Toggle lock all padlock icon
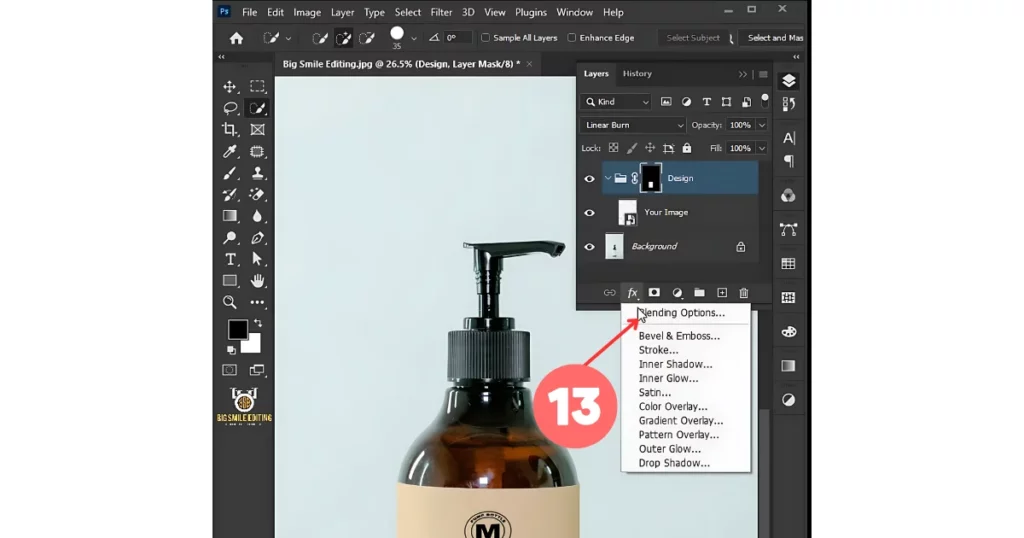 click(686, 148)
